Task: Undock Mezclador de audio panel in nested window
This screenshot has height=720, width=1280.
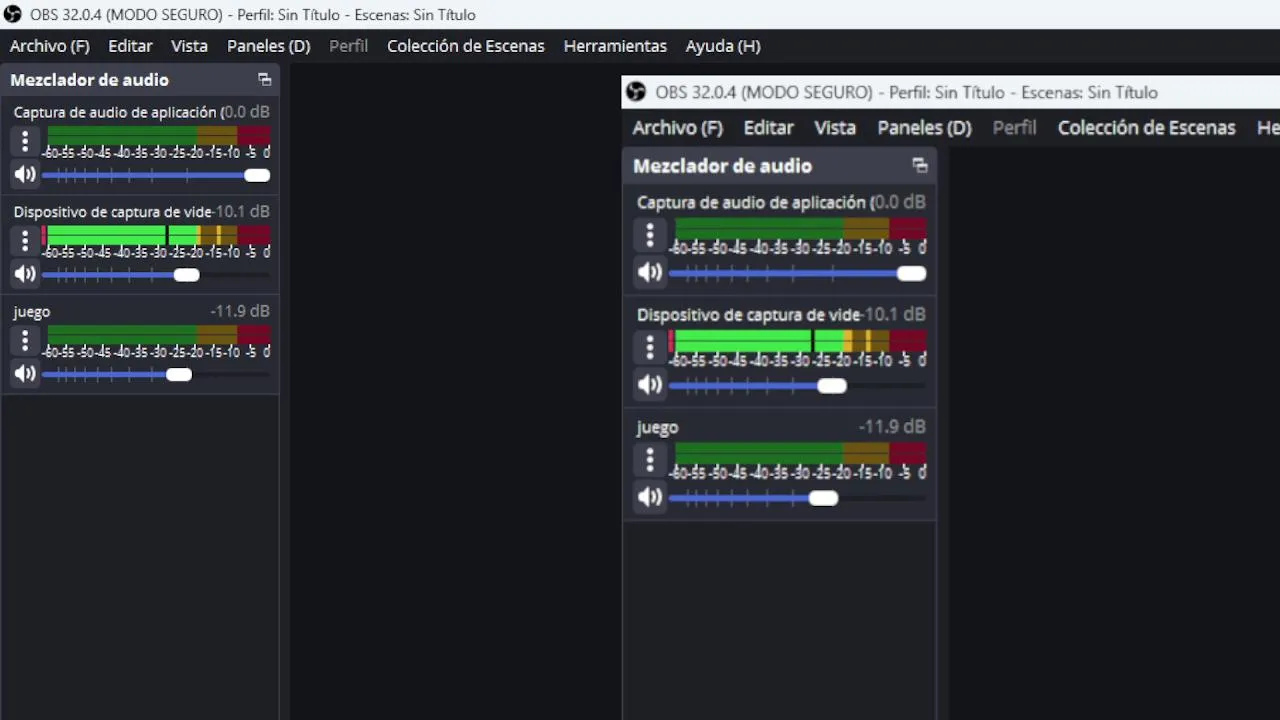Action: coord(920,166)
